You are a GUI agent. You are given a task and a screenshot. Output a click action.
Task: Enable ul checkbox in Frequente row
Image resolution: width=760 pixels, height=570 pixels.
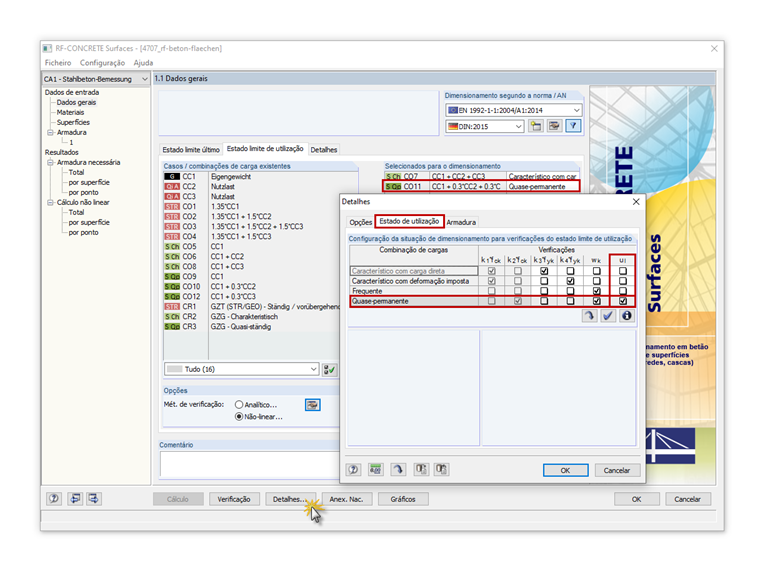623,291
